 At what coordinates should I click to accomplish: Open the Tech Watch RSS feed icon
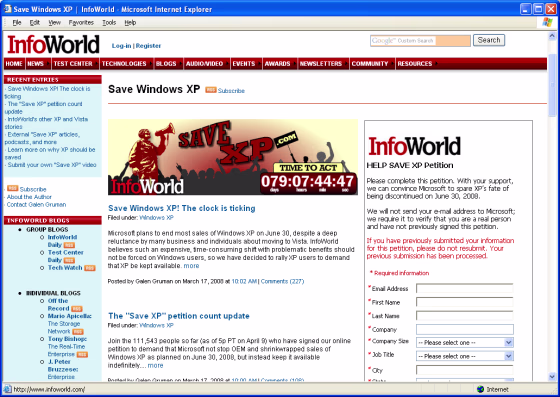[x=90, y=268]
